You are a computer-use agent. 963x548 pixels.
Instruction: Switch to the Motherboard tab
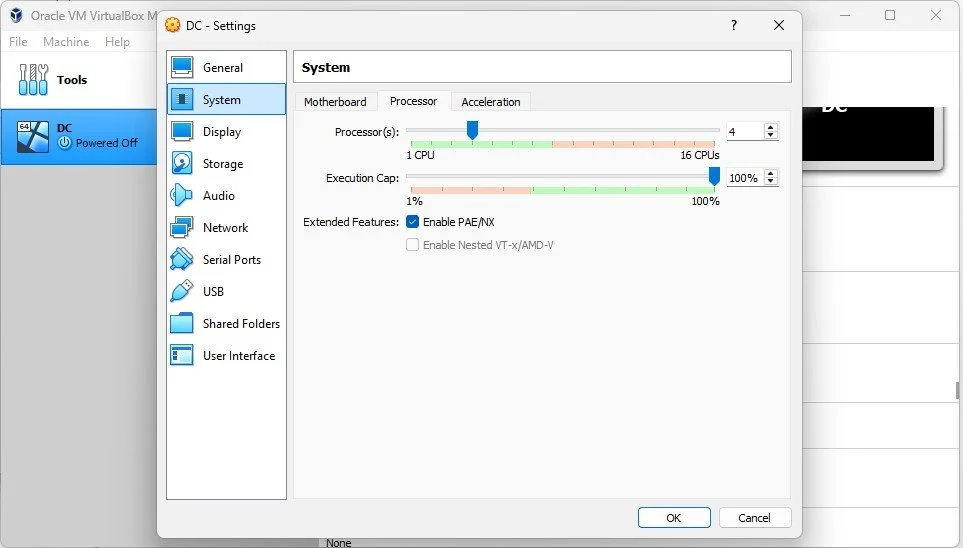point(335,101)
